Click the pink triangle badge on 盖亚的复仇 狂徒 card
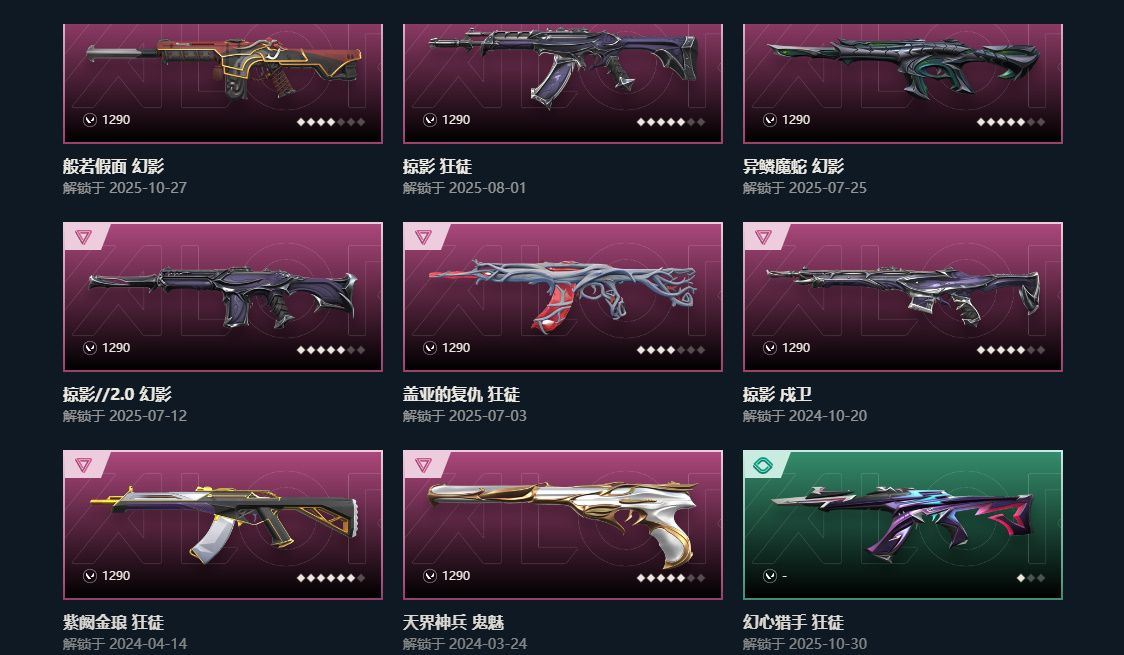 pyautogui.click(x=423, y=236)
